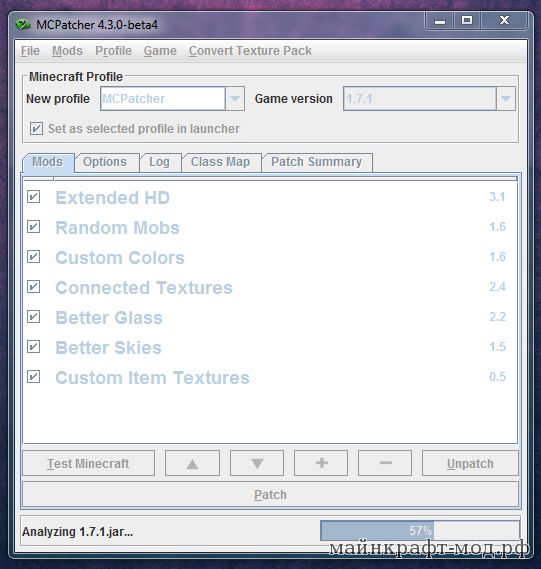Image resolution: width=541 pixels, height=569 pixels.
Task: Uncheck the Random Mobs mod
Action: tap(33, 227)
